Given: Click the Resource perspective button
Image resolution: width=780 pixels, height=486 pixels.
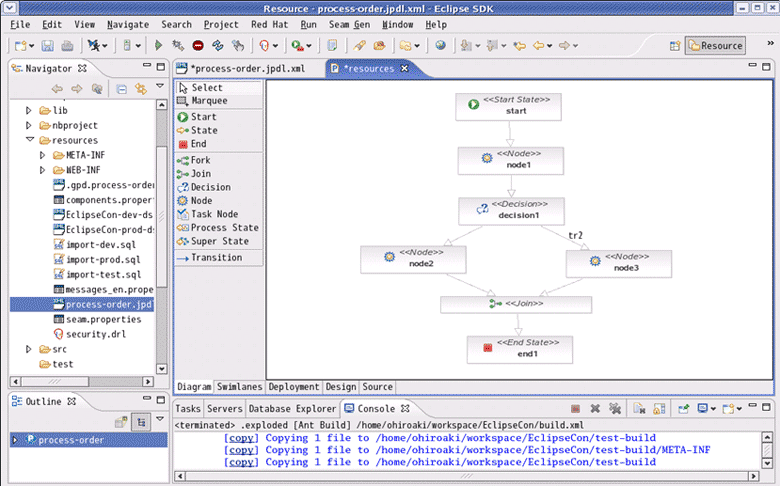Looking at the screenshot, I should click(715, 46).
